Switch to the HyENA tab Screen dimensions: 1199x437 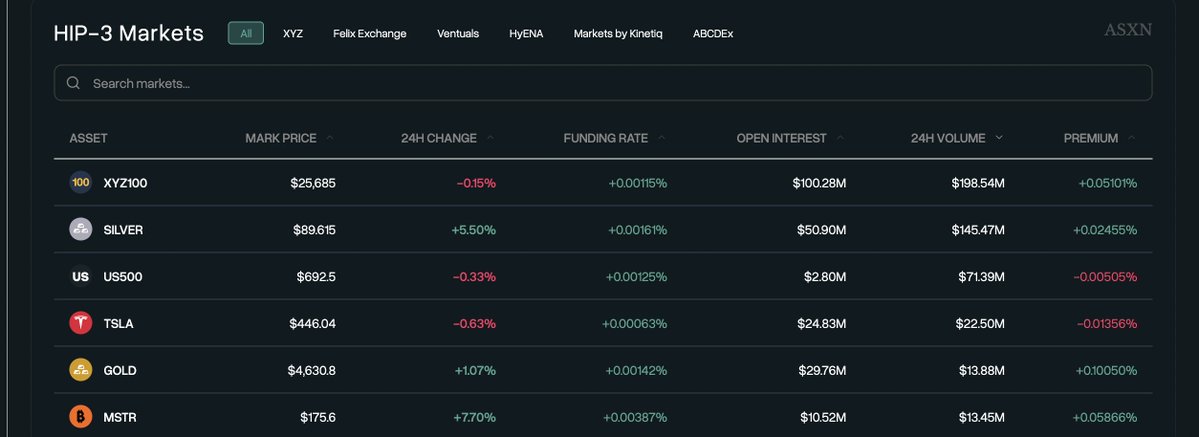point(526,34)
